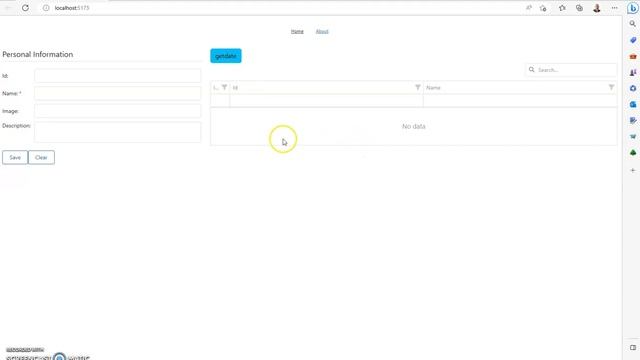Viewport: 640px width, 360px height.
Task: Open the site information icon beside localhost
Action: point(46,8)
